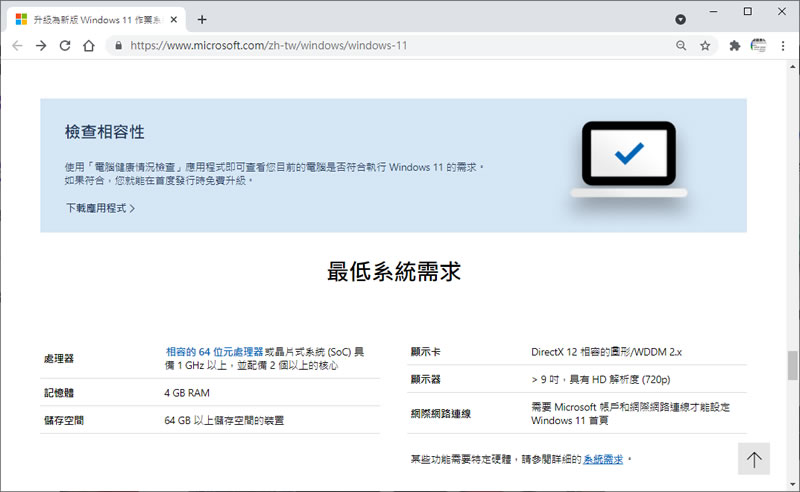Open the home page via house icon
This screenshot has height=492, width=800.
[89, 46]
